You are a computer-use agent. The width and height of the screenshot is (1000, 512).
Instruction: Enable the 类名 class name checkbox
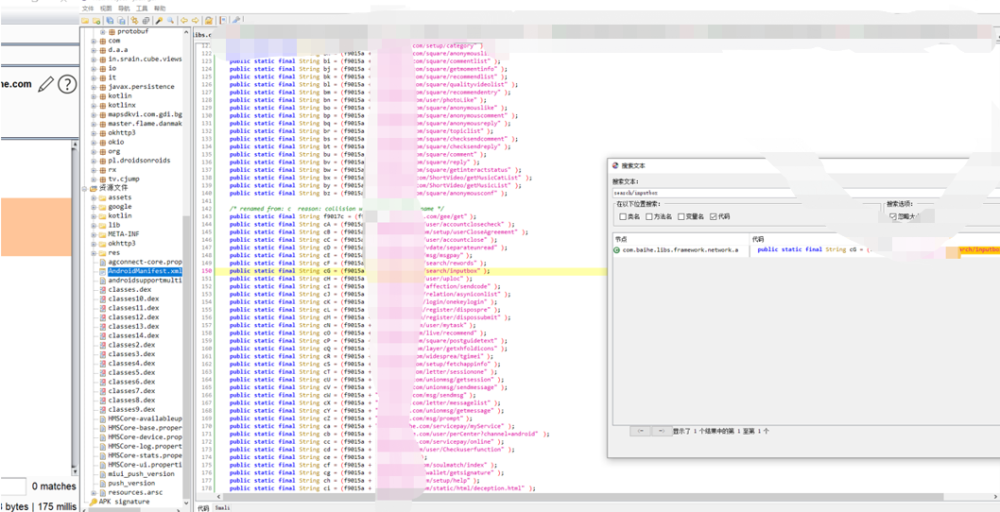[622, 216]
